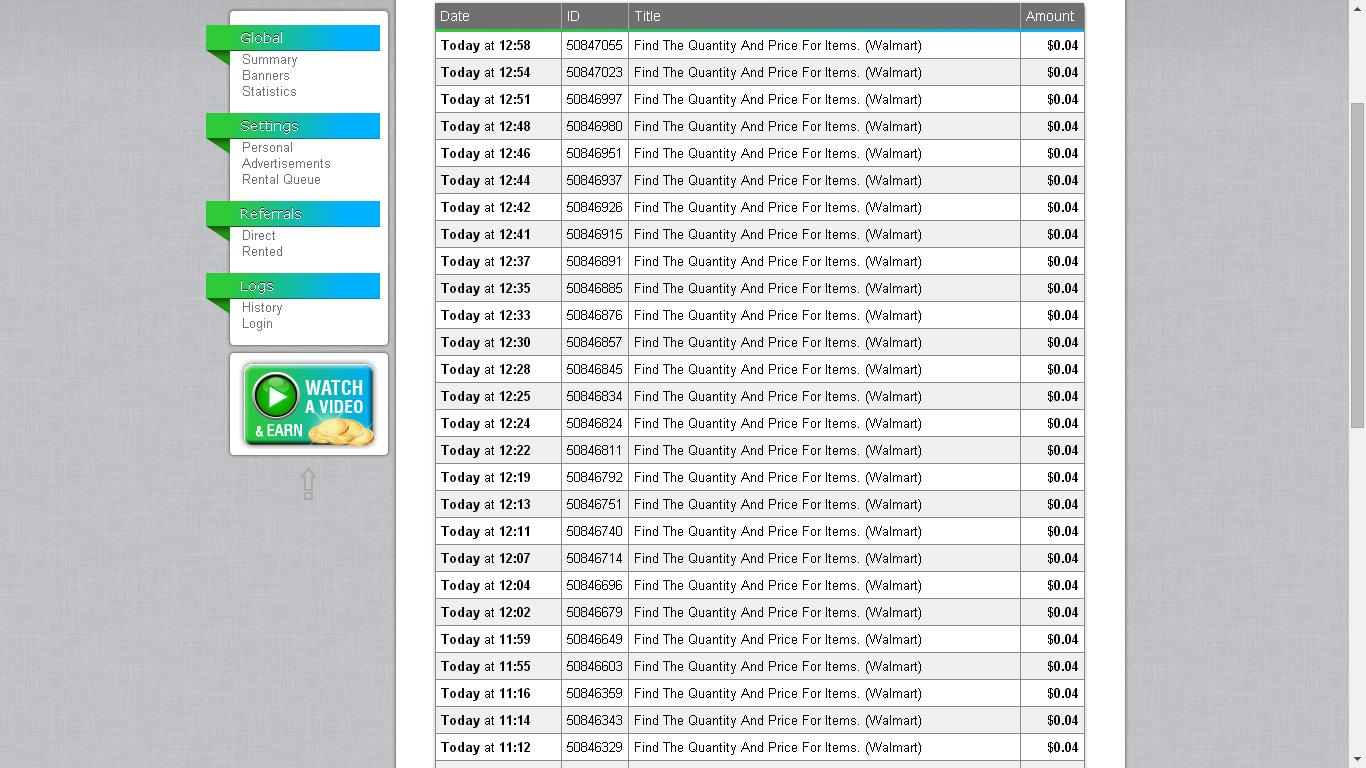Click the title in row 50846359
1366x768 pixels.
(x=778, y=693)
